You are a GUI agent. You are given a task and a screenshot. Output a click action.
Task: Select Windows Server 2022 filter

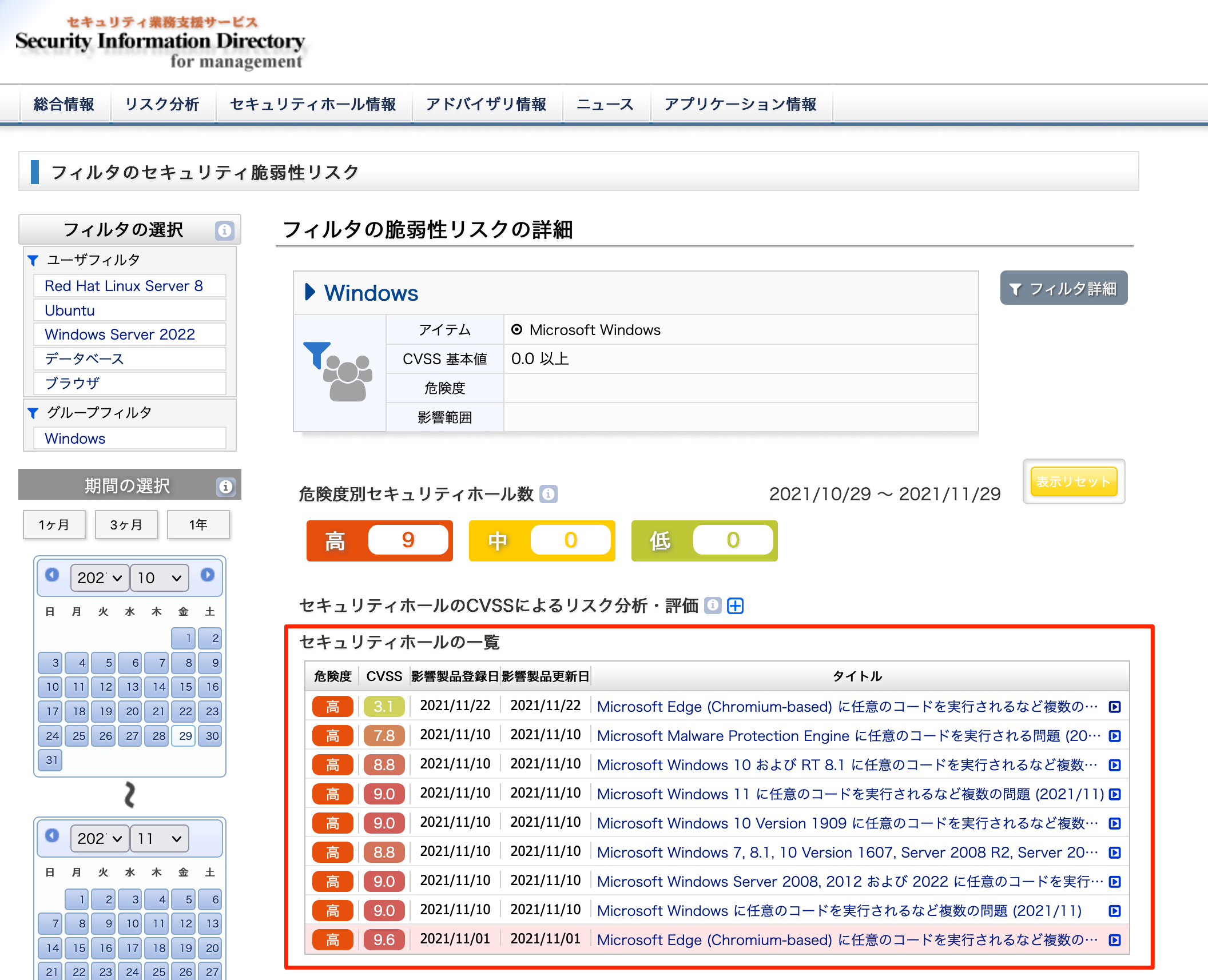click(129, 334)
